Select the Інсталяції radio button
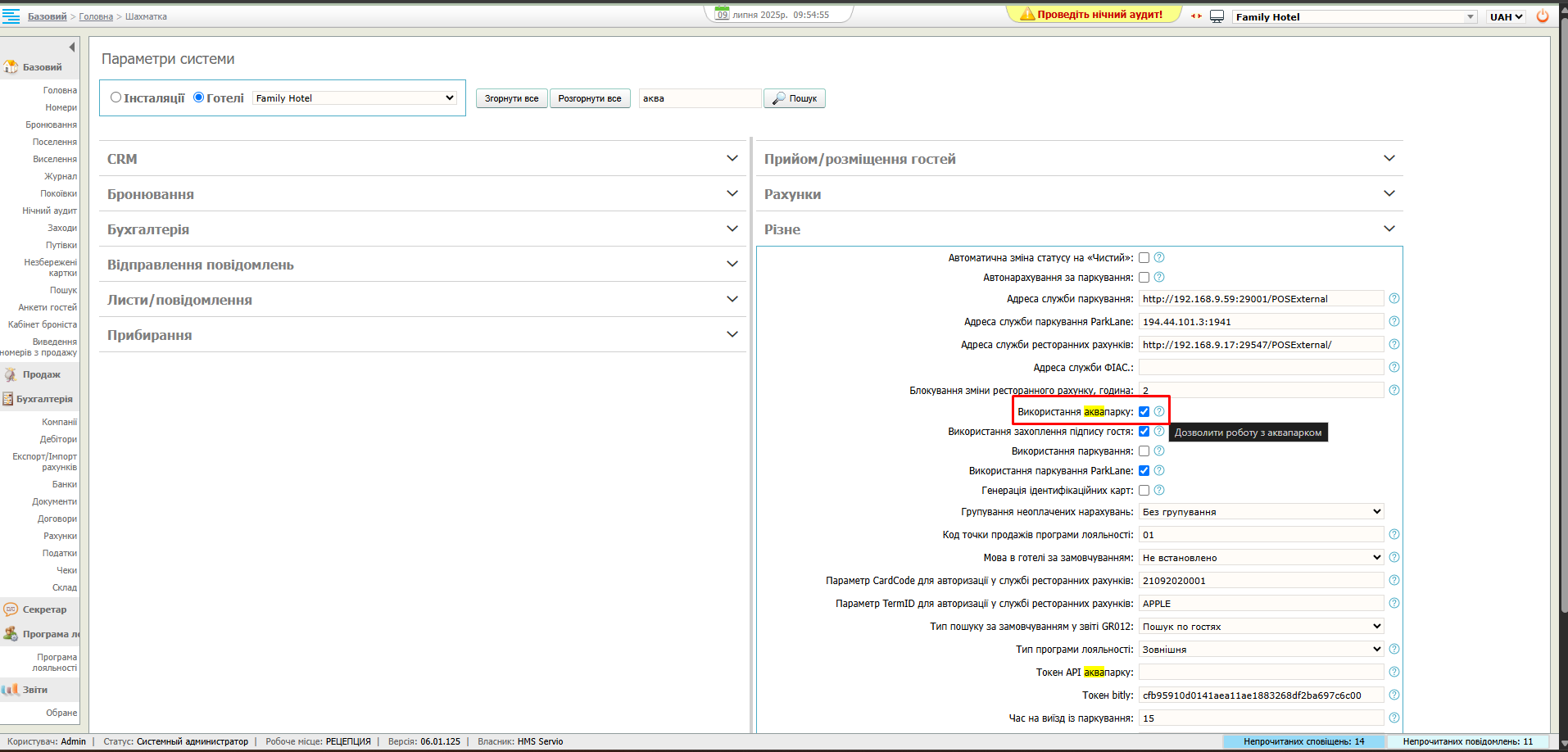1568x752 pixels. (x=116, y=97)
